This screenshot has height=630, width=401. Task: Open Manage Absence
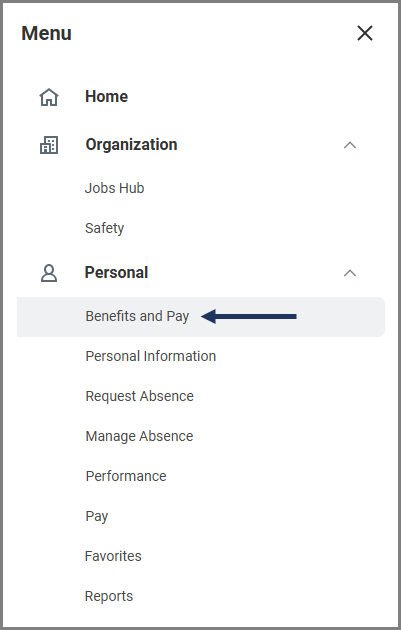pos(139,436)
